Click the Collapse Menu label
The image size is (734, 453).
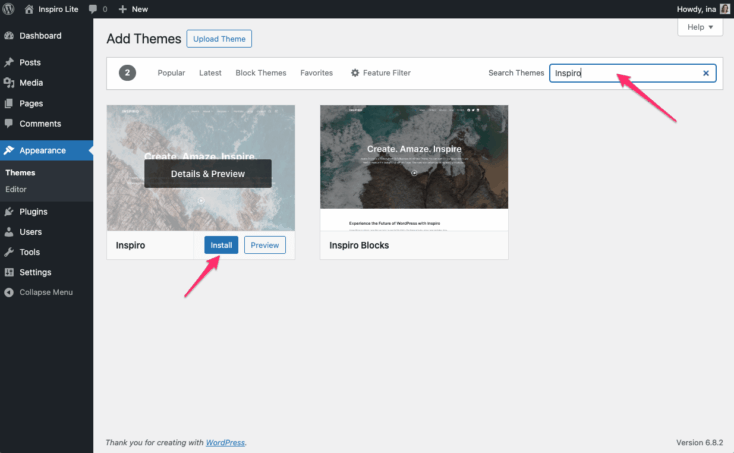[x=46, y=292]
